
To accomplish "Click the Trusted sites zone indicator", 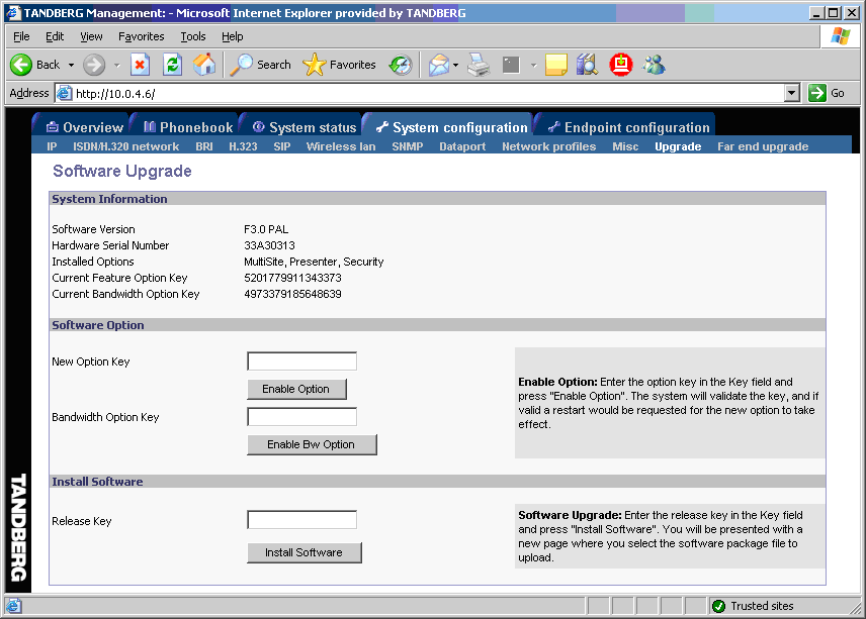I will coord(753,606).
